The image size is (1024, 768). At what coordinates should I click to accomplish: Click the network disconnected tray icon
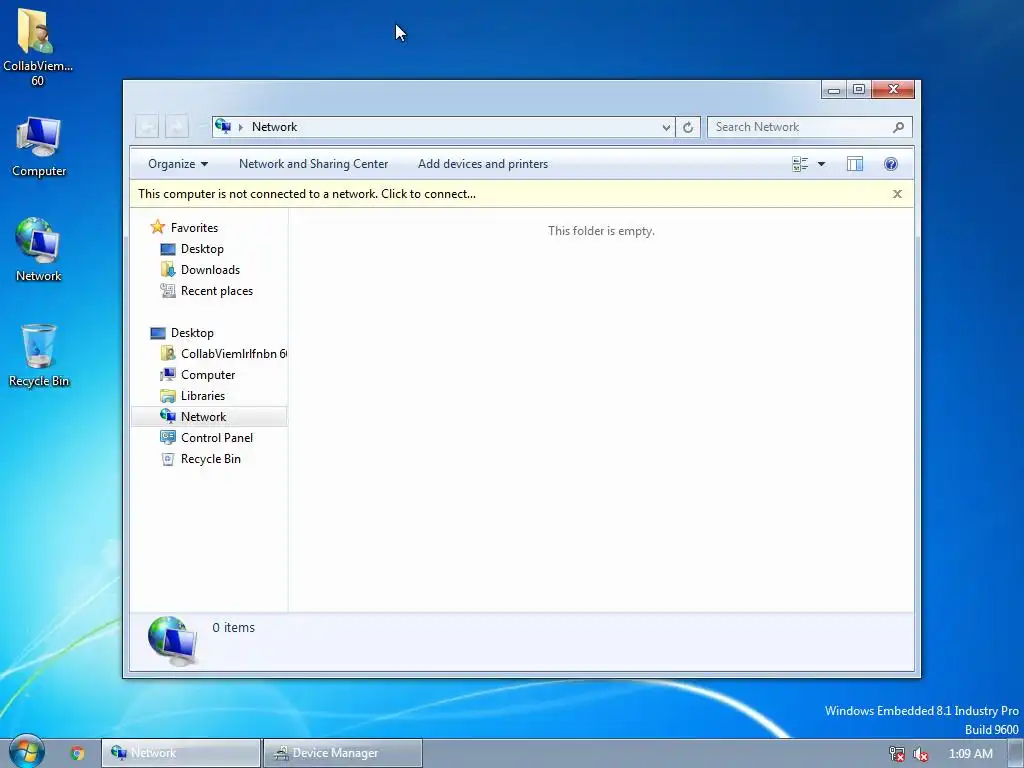[x=897, y=754]
